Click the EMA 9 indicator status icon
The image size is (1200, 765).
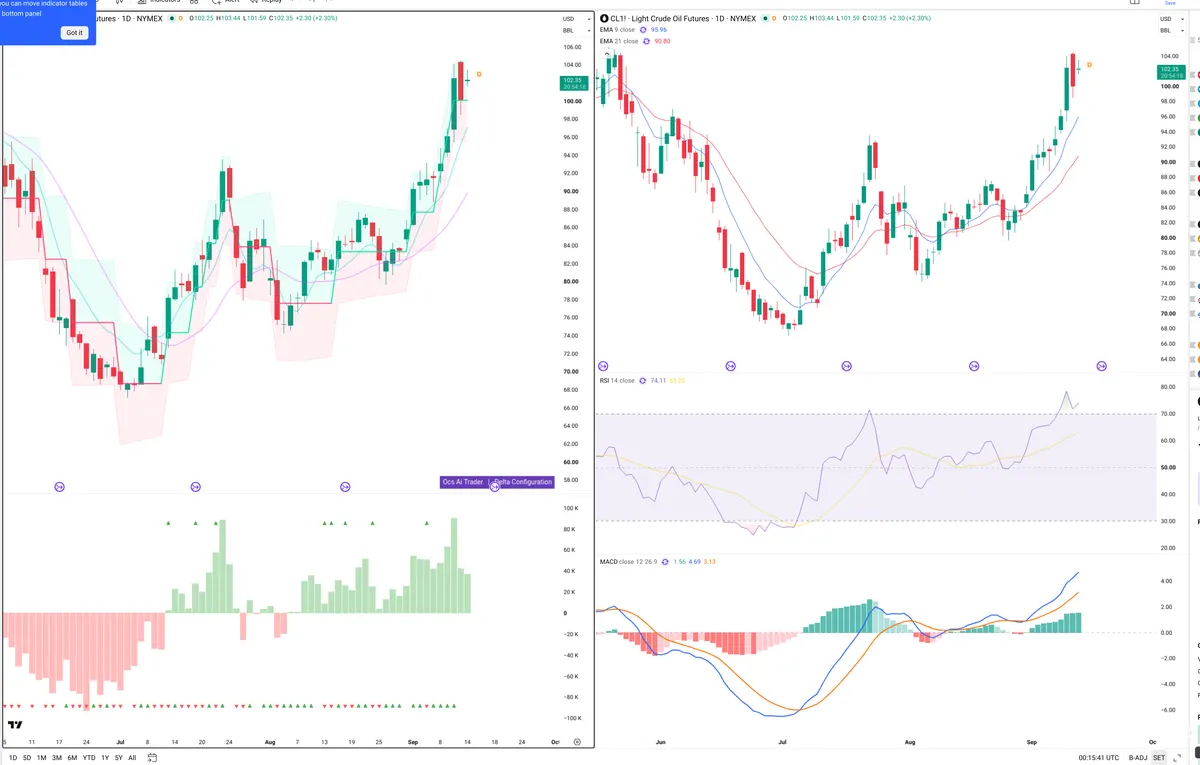pos(643,30)
